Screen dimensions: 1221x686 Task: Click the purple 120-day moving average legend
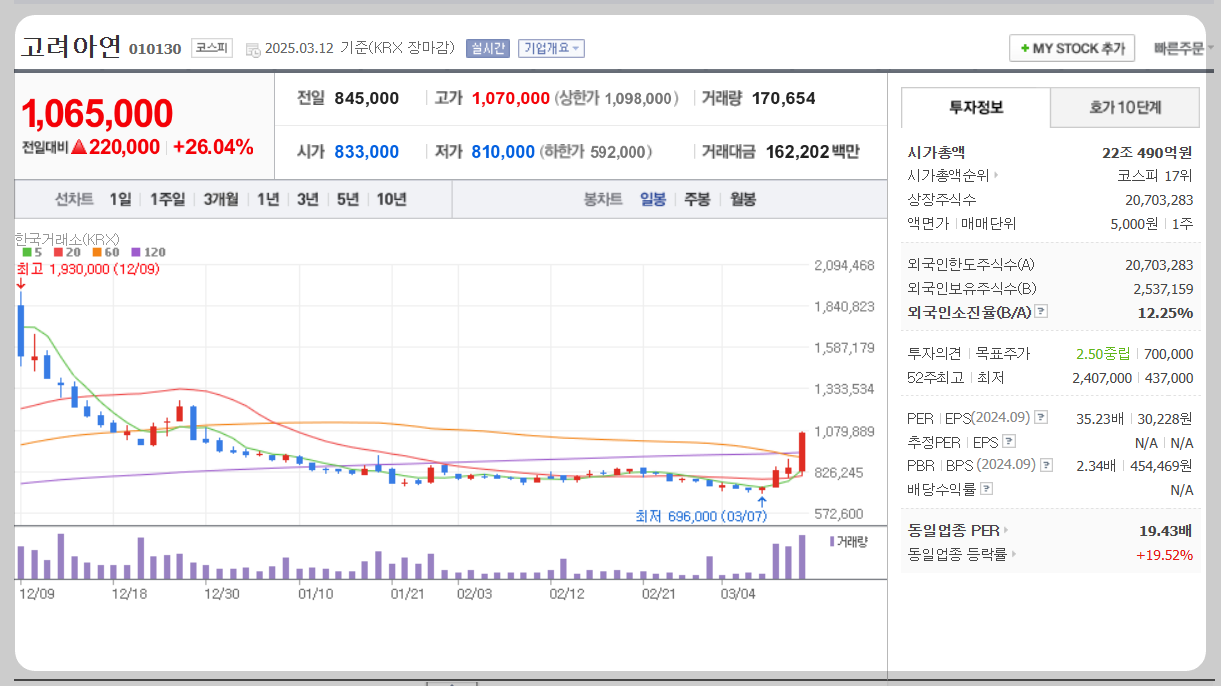(x=148, y=252)
